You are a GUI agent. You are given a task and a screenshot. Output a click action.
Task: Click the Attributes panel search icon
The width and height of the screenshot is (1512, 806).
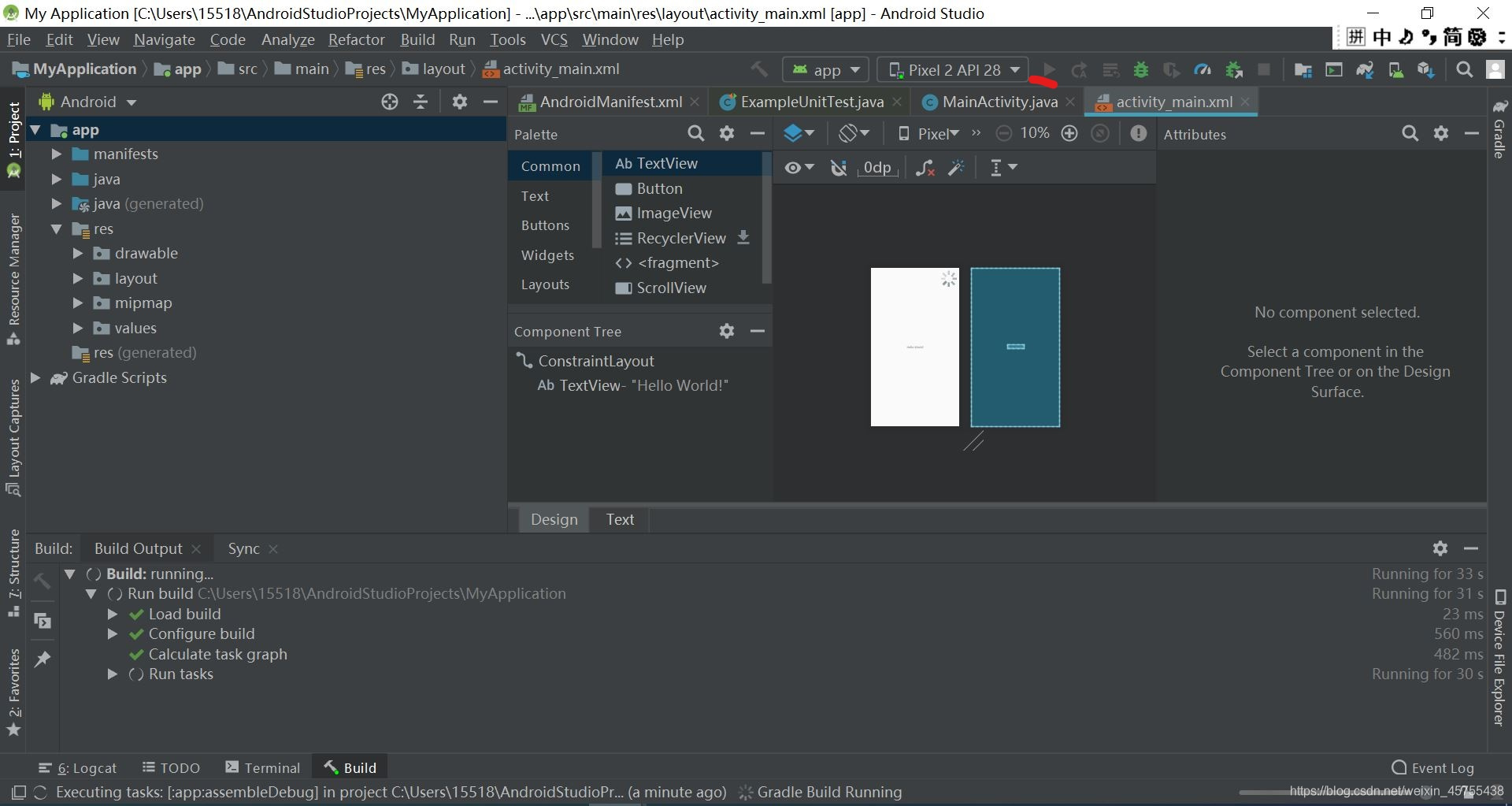click(x=1410, y=134)
